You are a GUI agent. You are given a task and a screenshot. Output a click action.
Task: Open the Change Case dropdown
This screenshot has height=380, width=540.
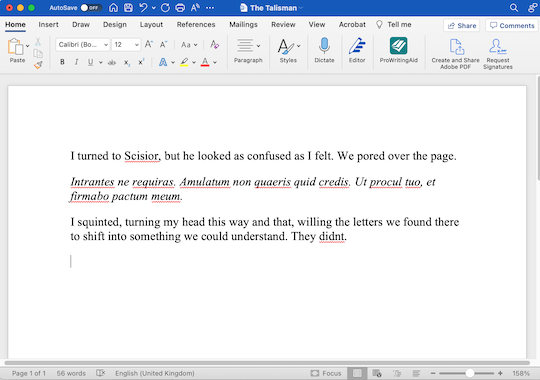(189, 44)
